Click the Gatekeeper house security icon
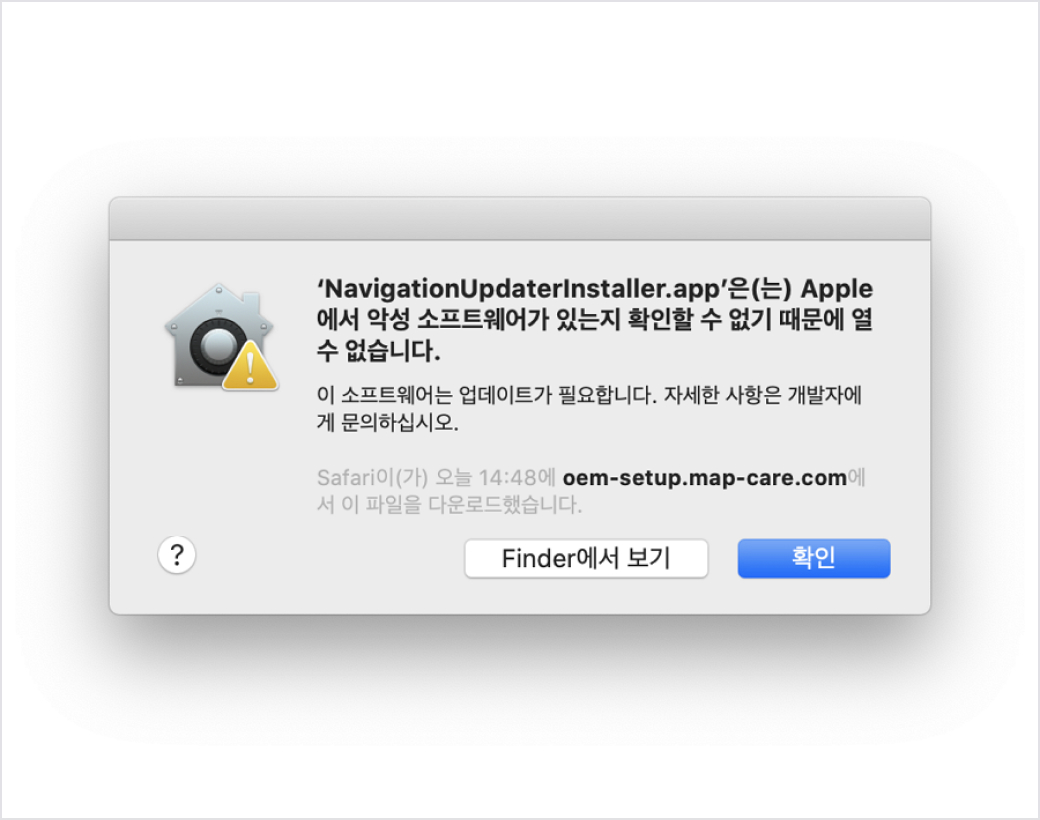 tap(221, 337)
